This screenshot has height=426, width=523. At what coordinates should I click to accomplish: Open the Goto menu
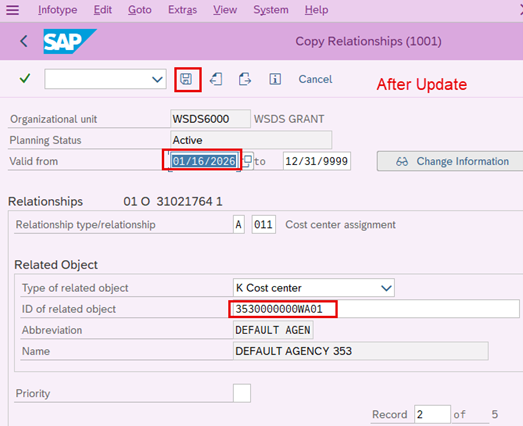[140, 10]
